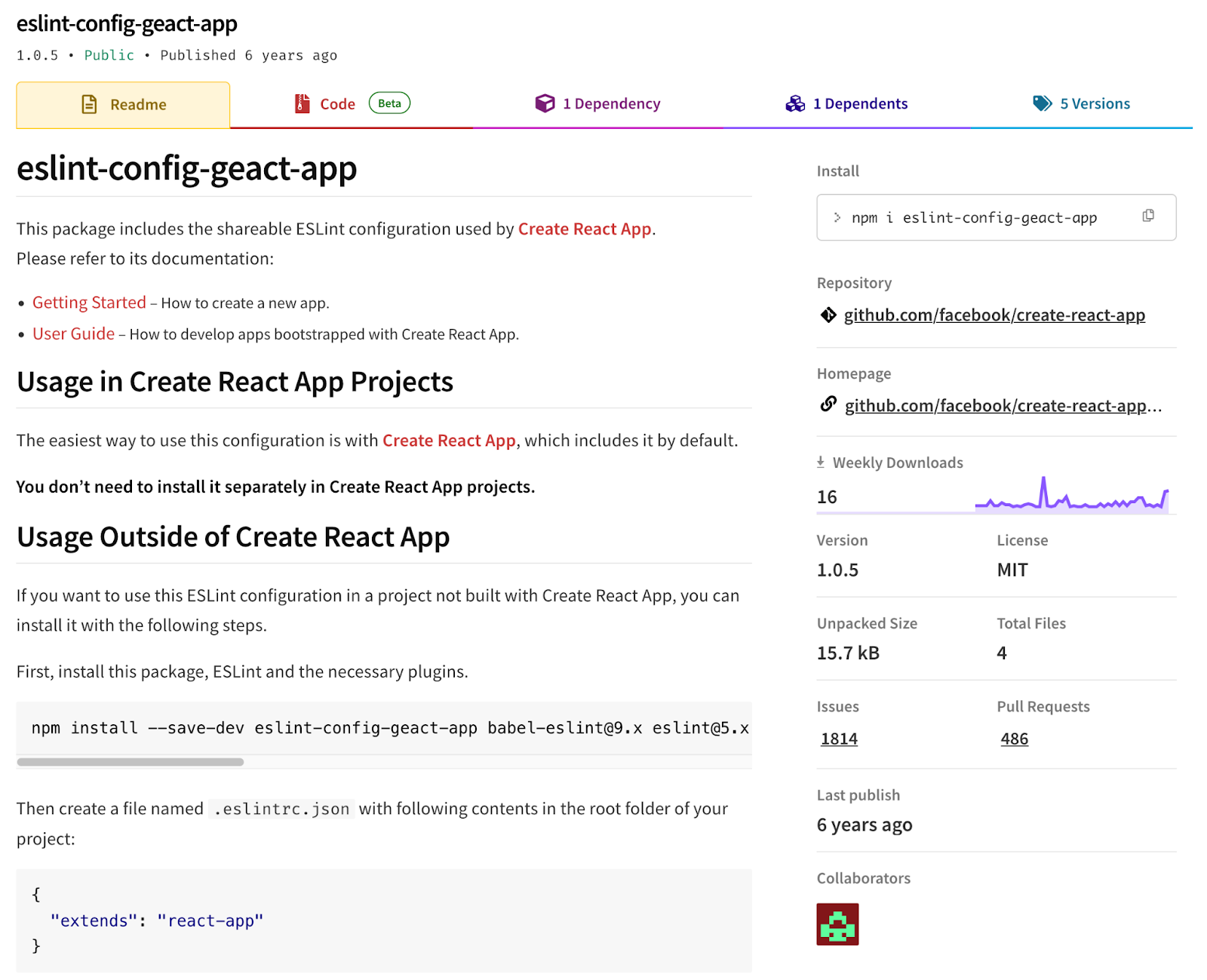The height and width of the screenshot is (980, 1207).
Task: Click the large eslint-config-geact-app readme heading
Action: (x=186, y=169)
